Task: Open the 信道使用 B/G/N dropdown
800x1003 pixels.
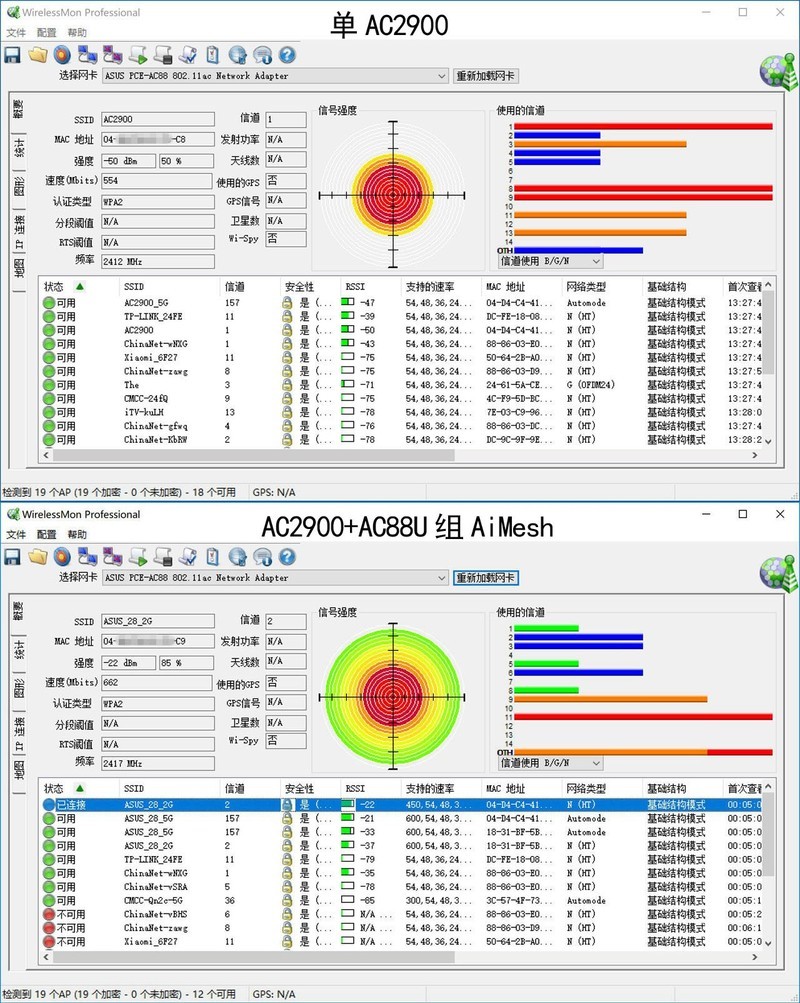Action: click(x=595, y=259)
